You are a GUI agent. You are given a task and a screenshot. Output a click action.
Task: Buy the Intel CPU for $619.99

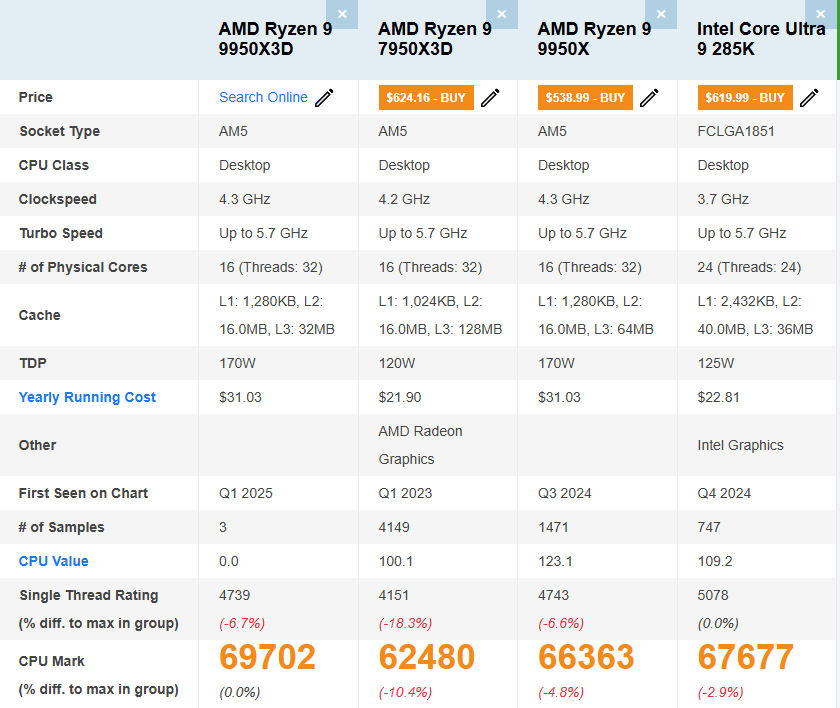pyautogui.click(x=745, y=97)
